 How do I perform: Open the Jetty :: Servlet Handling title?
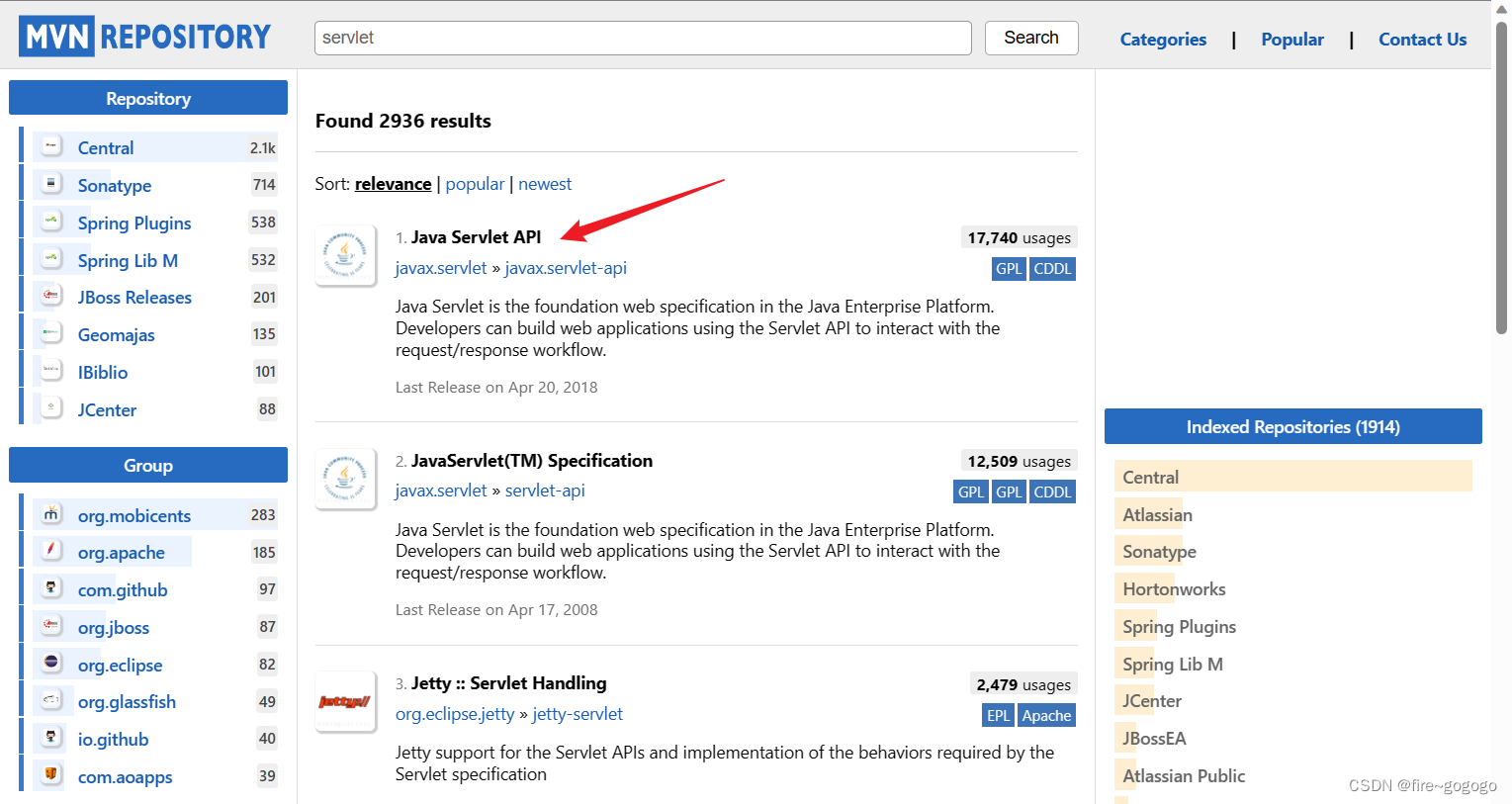point(508,683)
